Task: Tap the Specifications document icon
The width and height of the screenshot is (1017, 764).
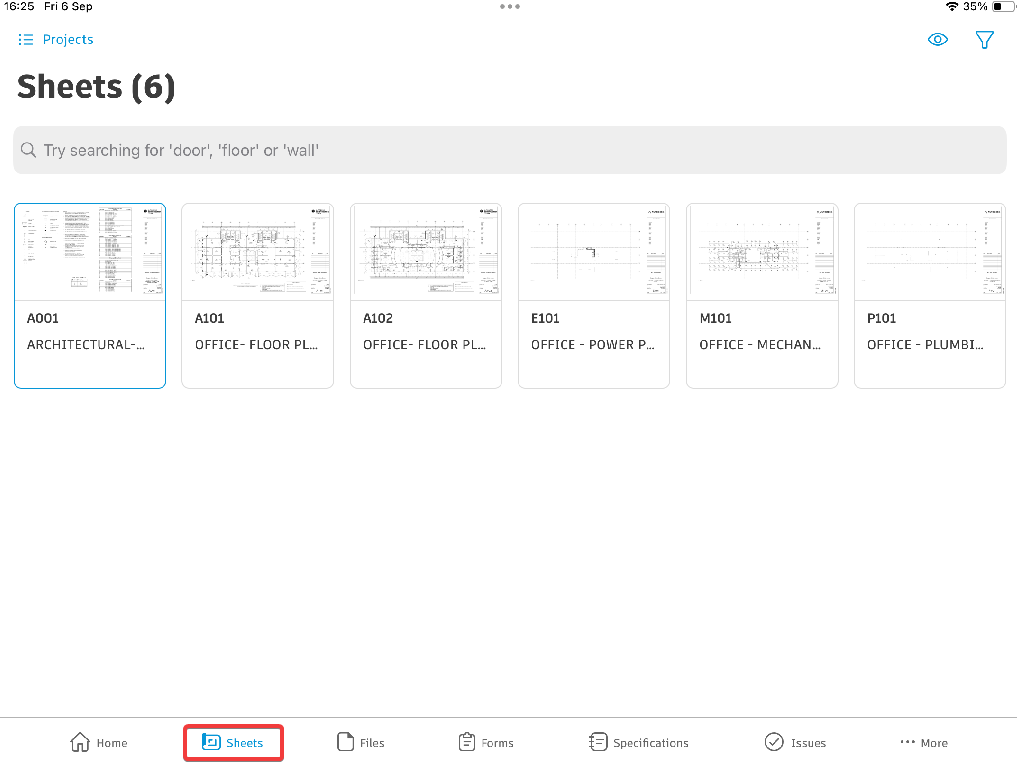Action: 597,741
